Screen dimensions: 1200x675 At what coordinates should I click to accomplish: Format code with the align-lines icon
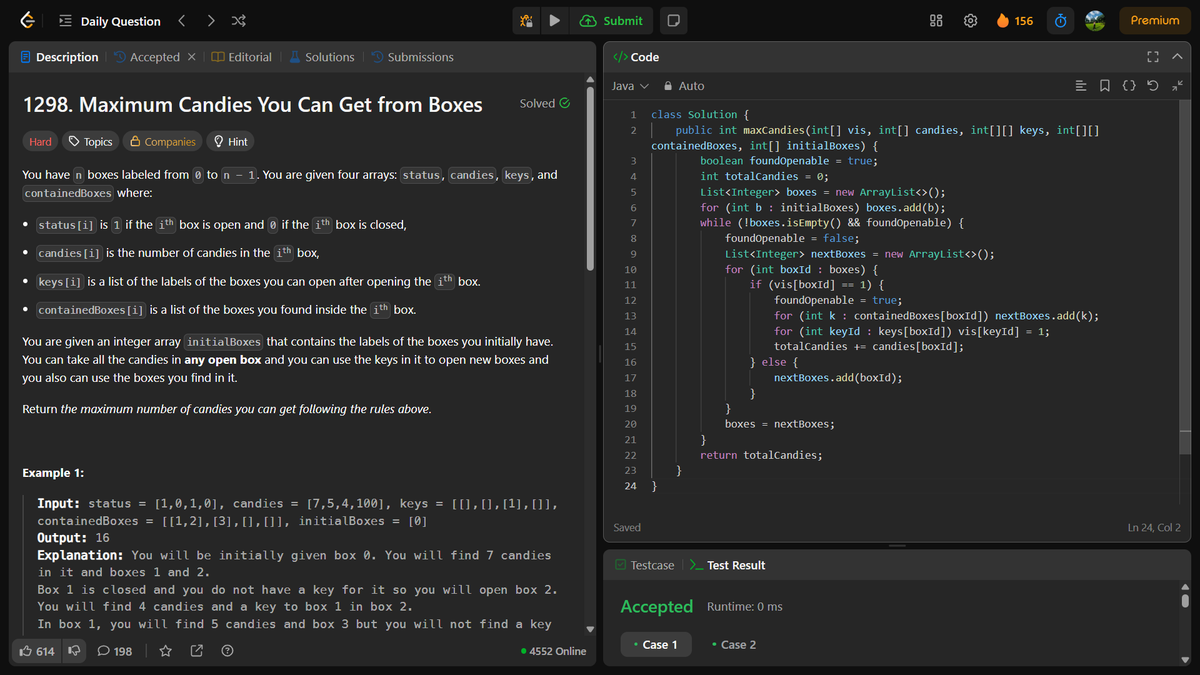(1082, 86)
